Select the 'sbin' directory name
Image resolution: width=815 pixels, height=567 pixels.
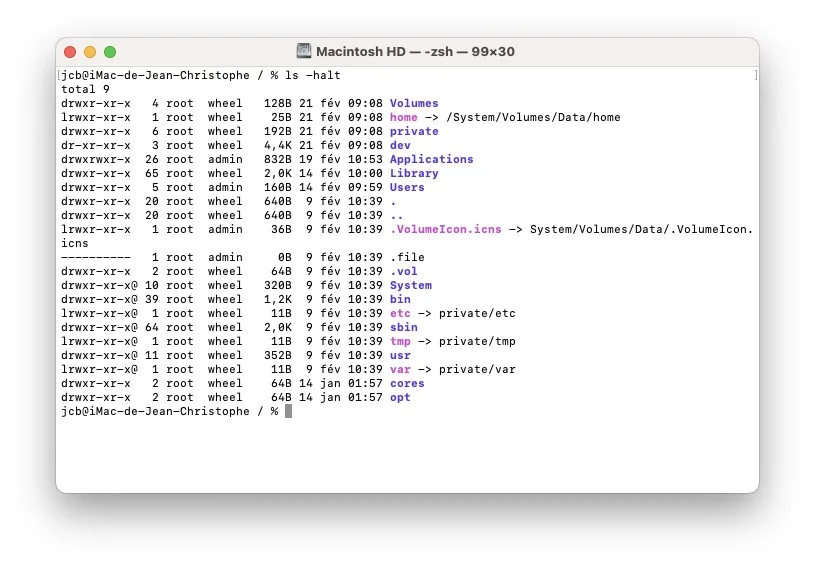403,328
